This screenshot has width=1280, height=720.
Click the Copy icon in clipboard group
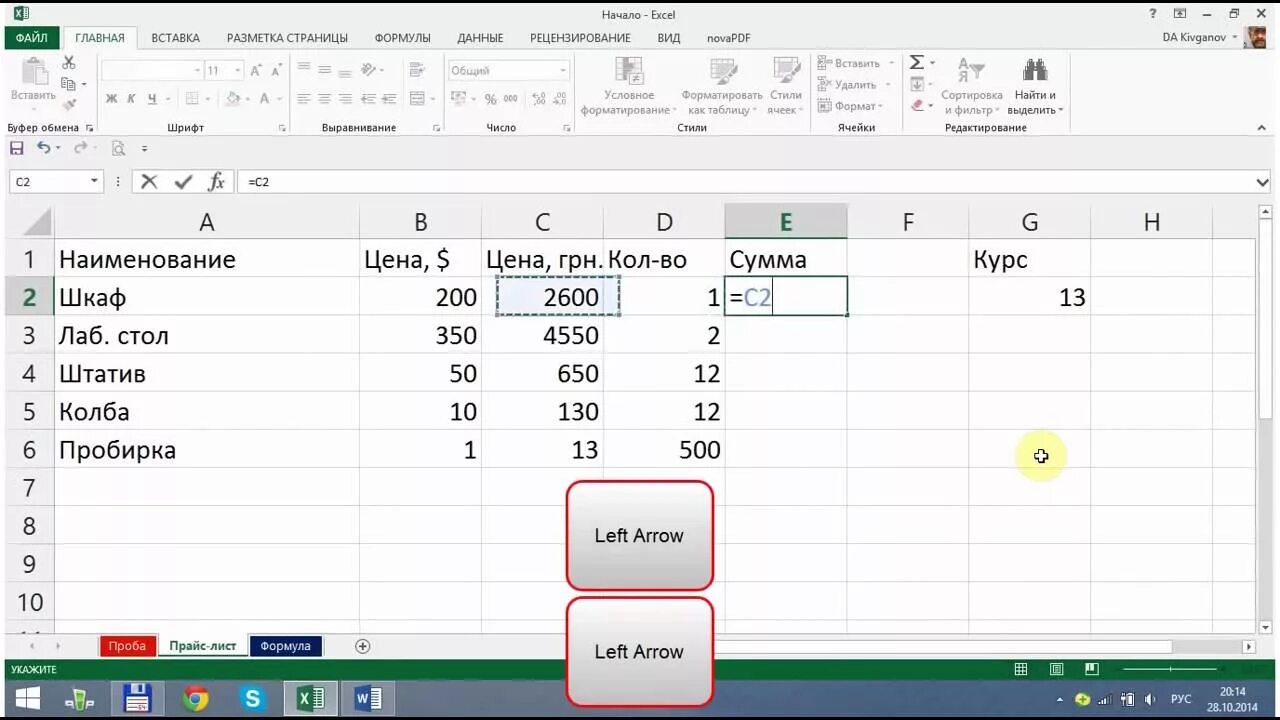pyautogui.click(x=69, y=84)
